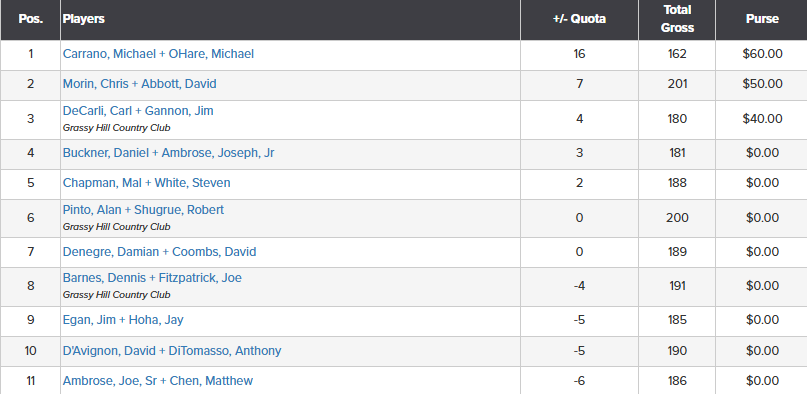Click the Purse column header

[x=762, y=20]
